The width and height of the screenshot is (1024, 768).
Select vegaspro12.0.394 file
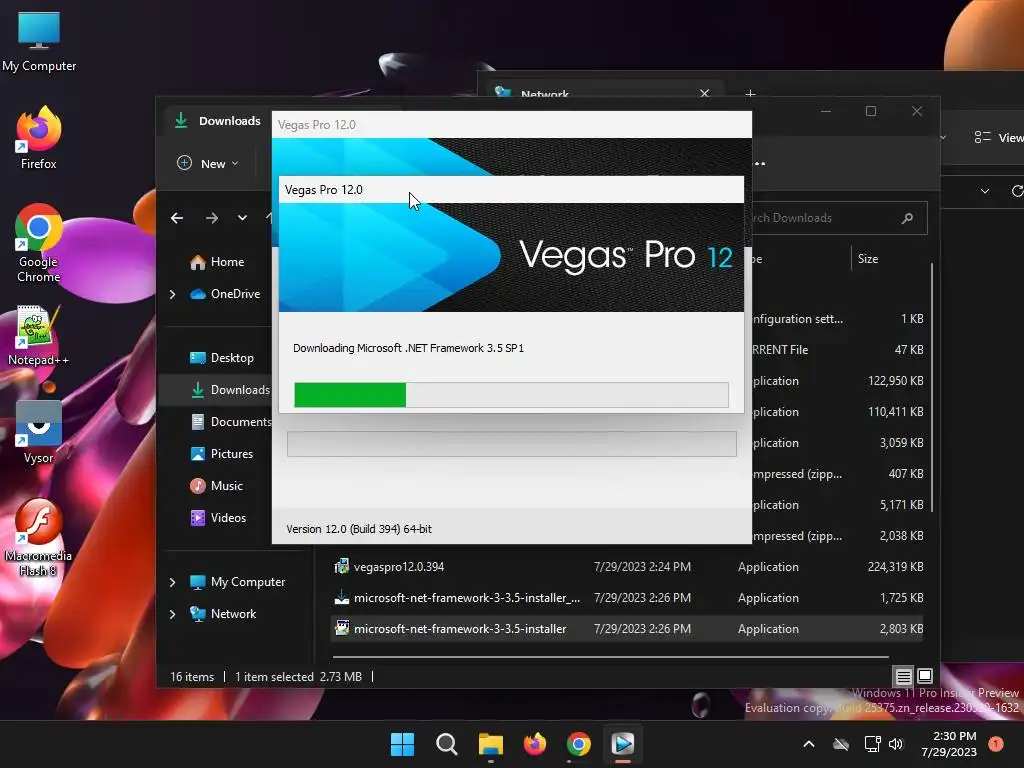[399, 567]
